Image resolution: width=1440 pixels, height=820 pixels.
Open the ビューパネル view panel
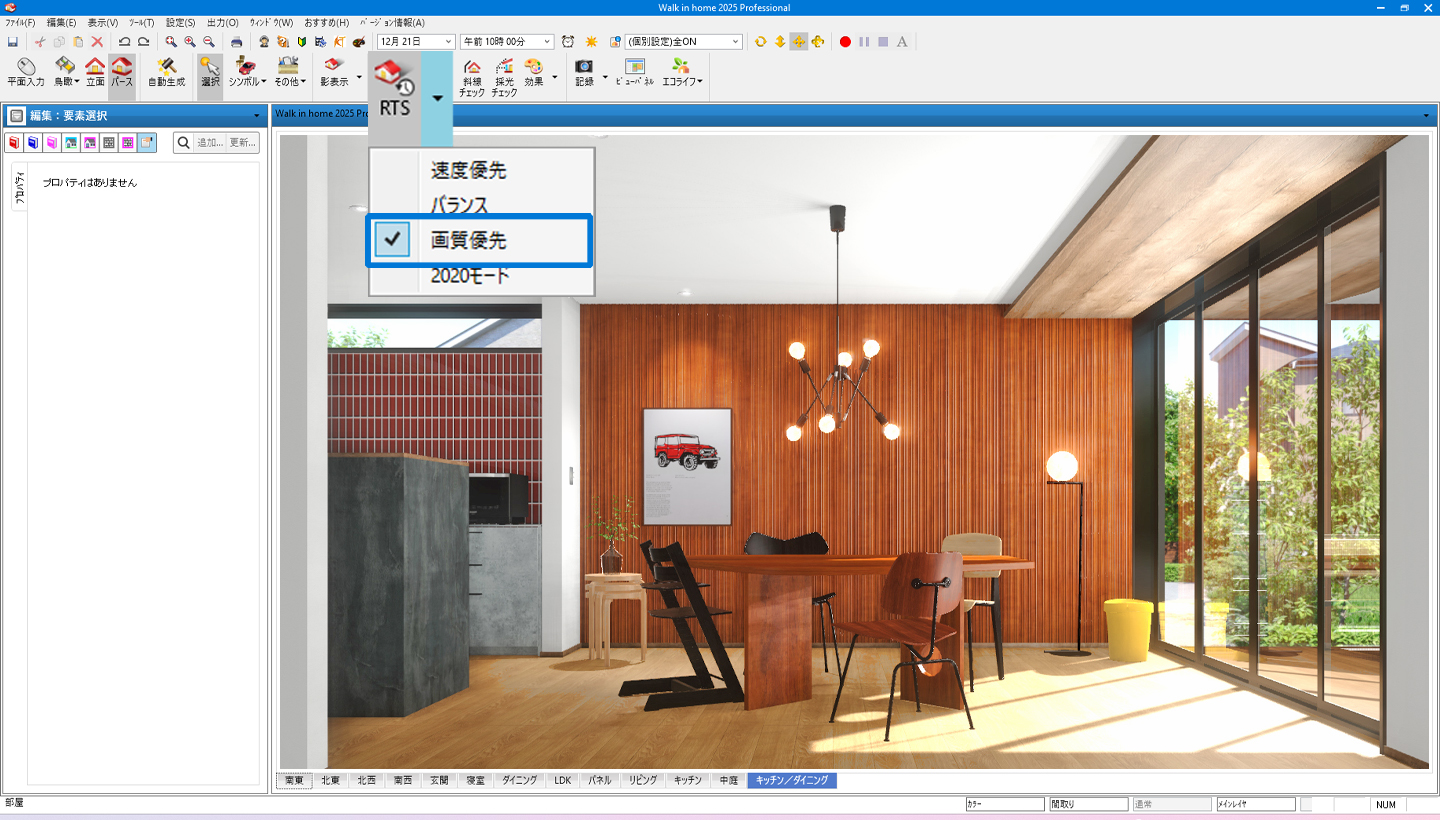(635, 74)
